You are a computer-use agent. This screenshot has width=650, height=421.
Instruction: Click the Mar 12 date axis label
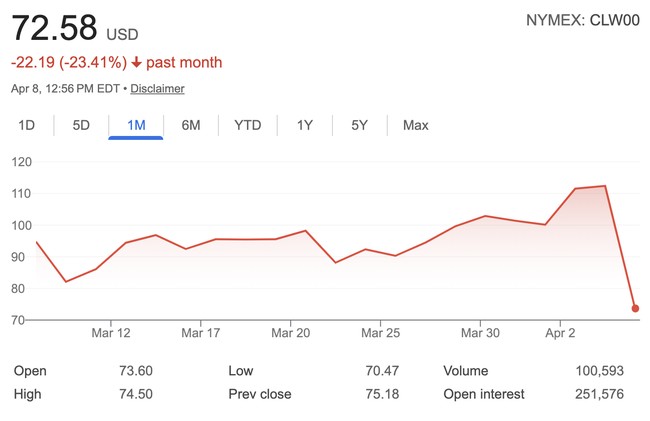pyautogui.click(x=111, y=333)
